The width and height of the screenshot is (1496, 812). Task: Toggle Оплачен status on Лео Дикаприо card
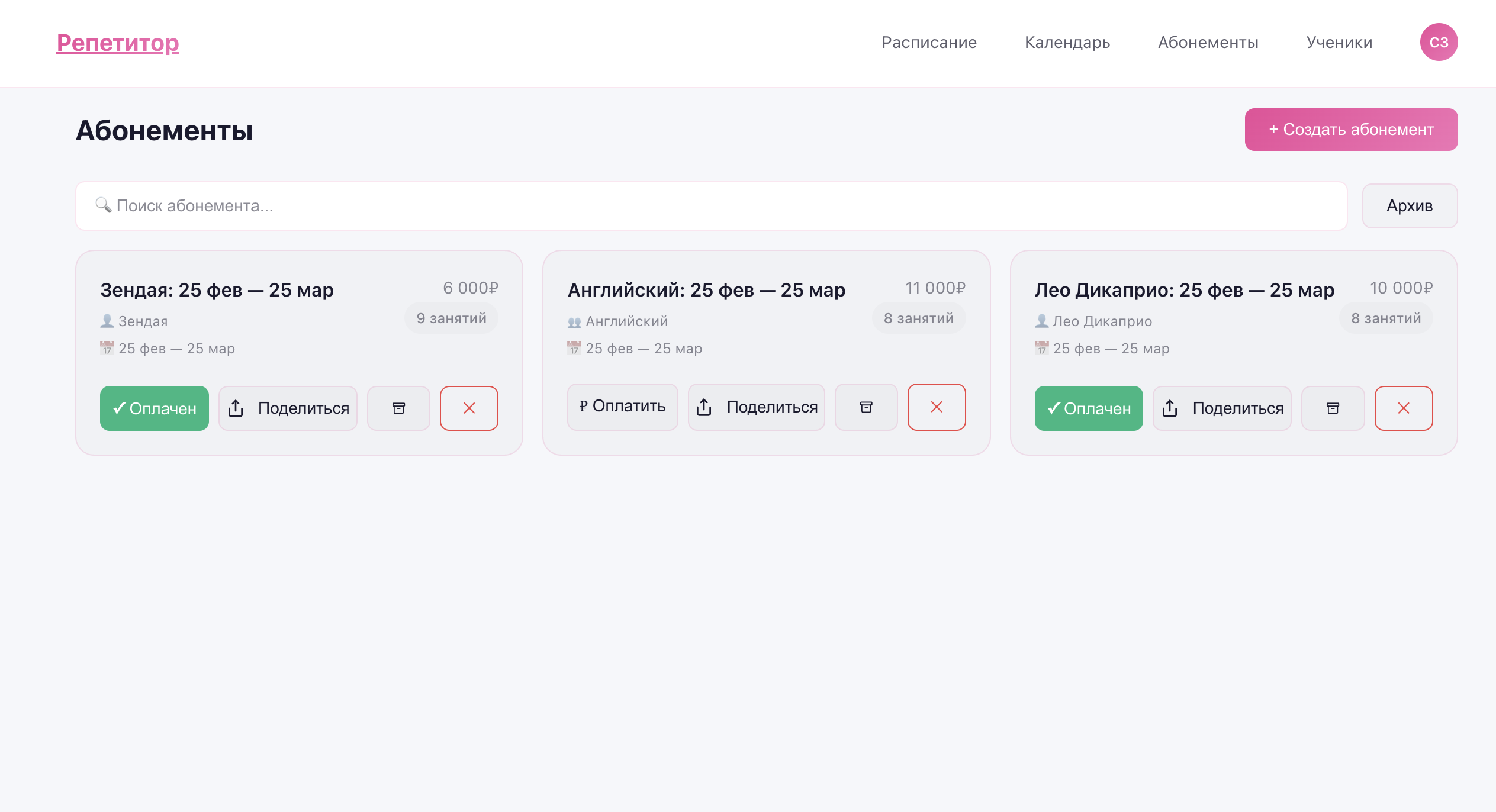point(1089,408)
